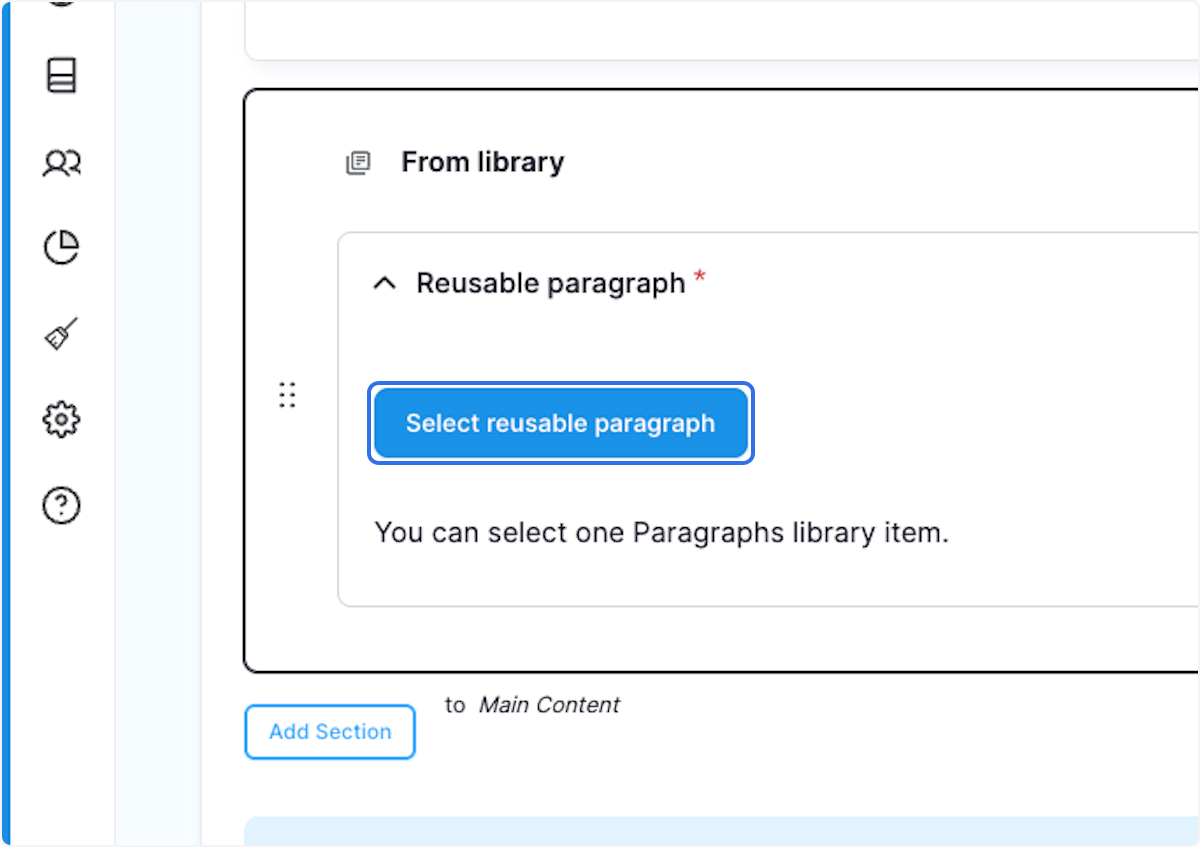Screen dimensions: 1200x847
Task: Open the Help question-mark icon
Action: [61, 505]
